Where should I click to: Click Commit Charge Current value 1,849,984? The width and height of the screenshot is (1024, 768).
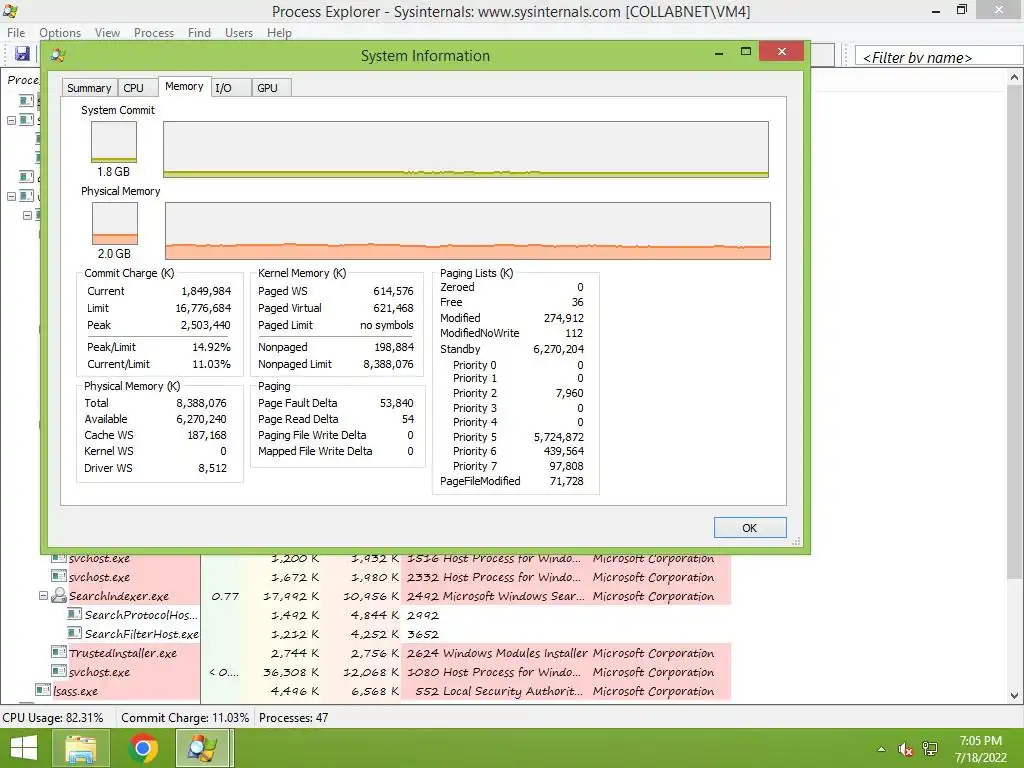(206, 291)
